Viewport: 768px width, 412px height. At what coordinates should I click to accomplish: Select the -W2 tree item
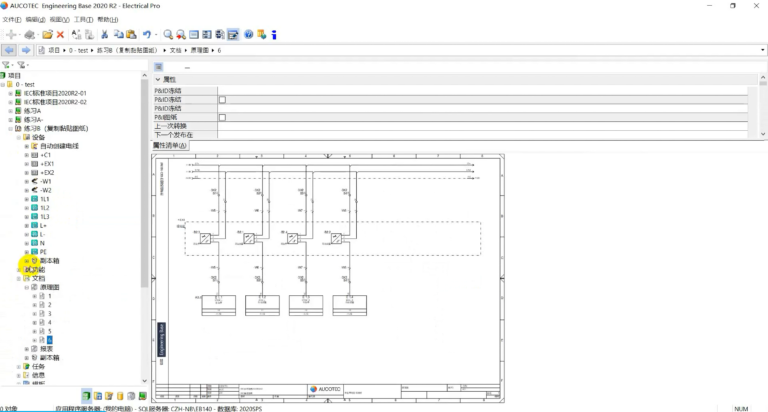46,190
